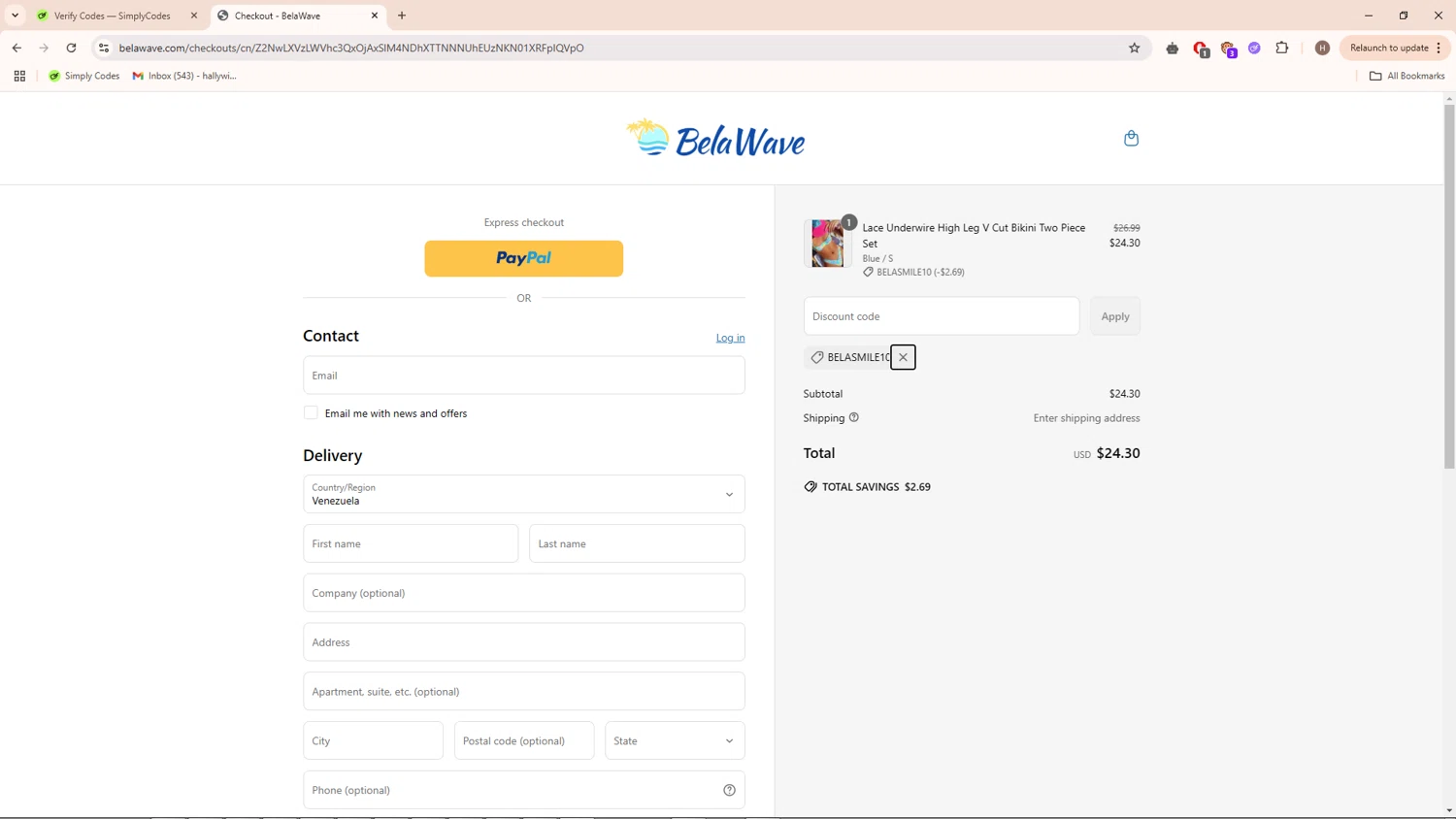The image size is (1456, 819).
Task: Click the Lace Underwire Bikini product title
Action: [x=974, y=235]
